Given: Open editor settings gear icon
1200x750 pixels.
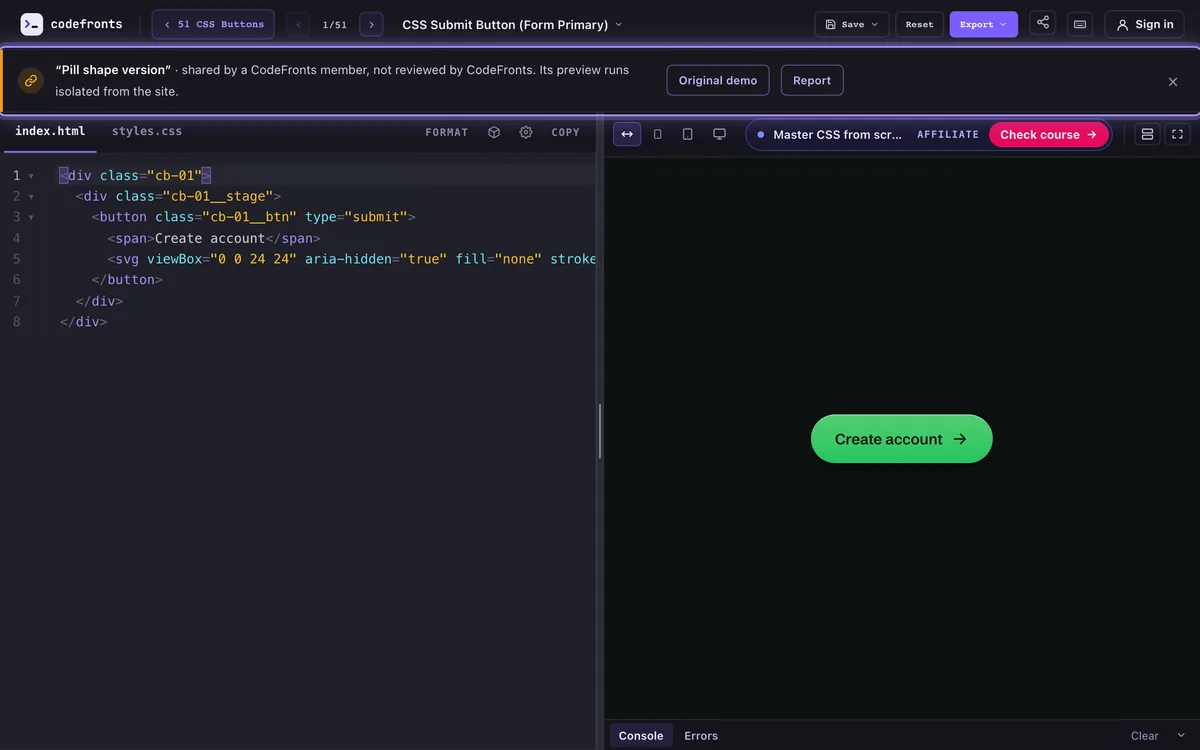Looking at the screenshot, I should pyautogui.click(x=526, y=132).
